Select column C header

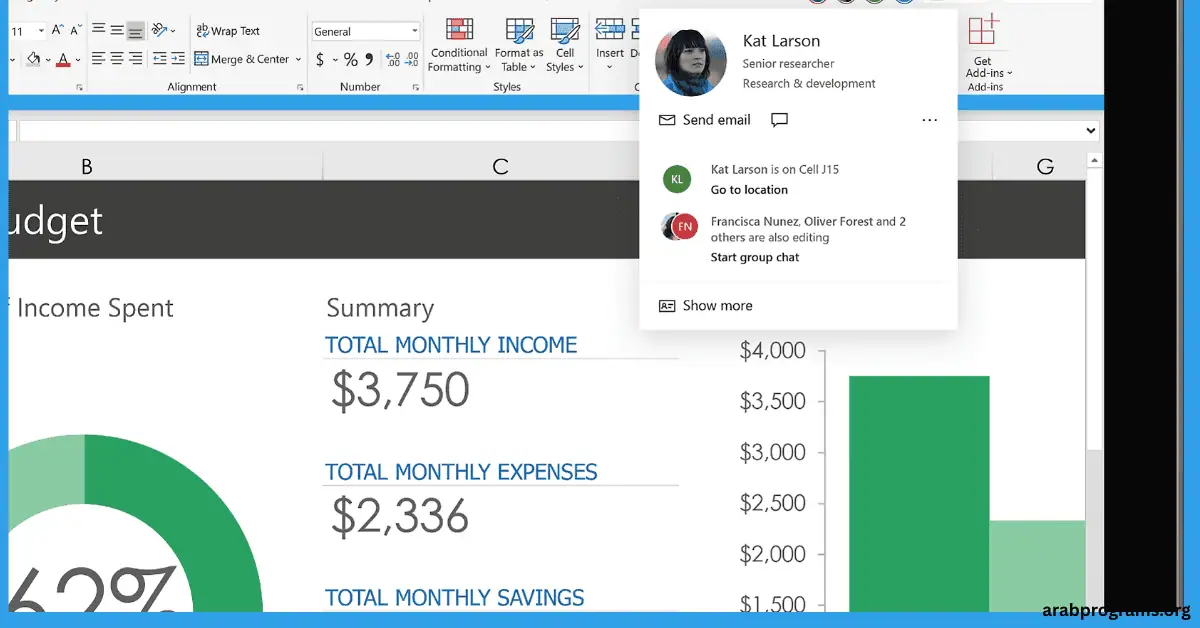tap(501, 166)
